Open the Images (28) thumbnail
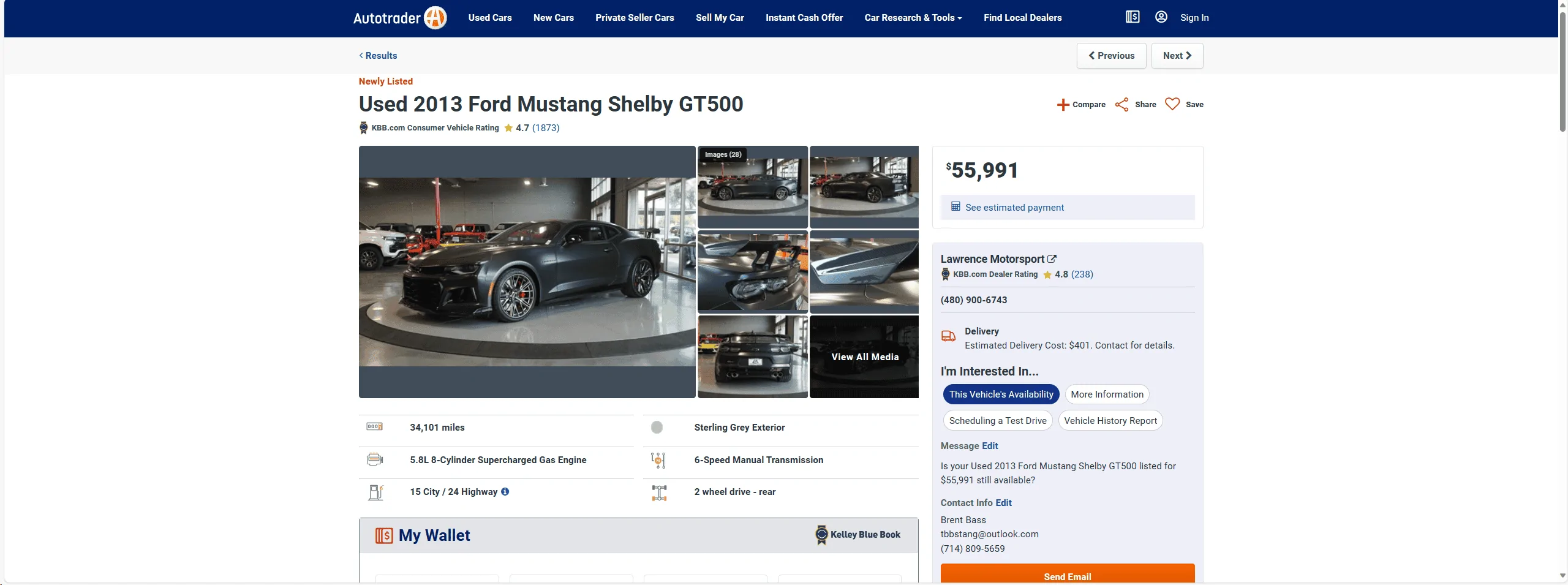This screenshot has width=1568, height=585. point(752,187)
